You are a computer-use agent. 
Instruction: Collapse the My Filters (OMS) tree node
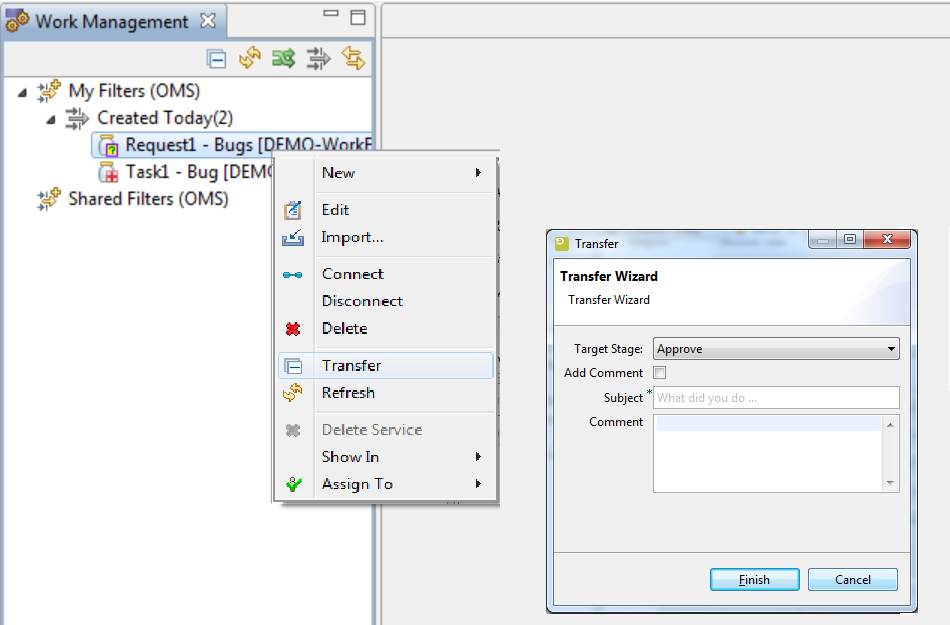pos(23,92)
